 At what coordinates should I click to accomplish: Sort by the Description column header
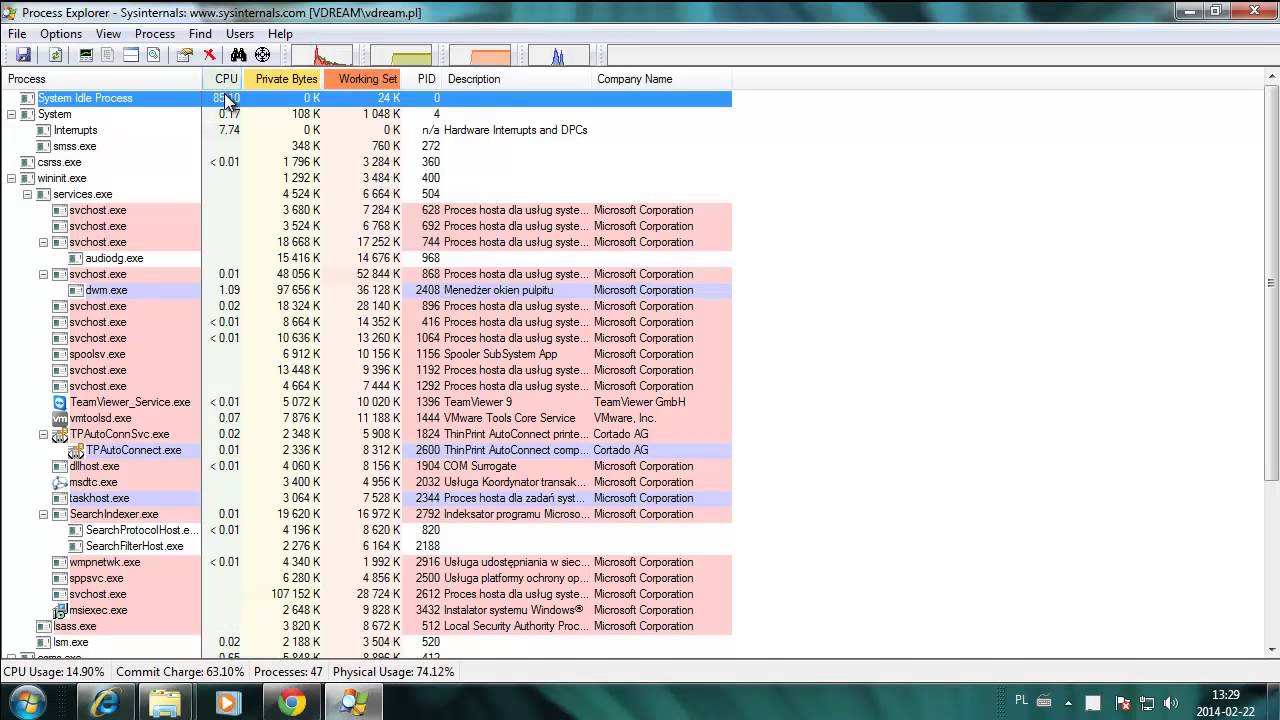coord(518,79)
